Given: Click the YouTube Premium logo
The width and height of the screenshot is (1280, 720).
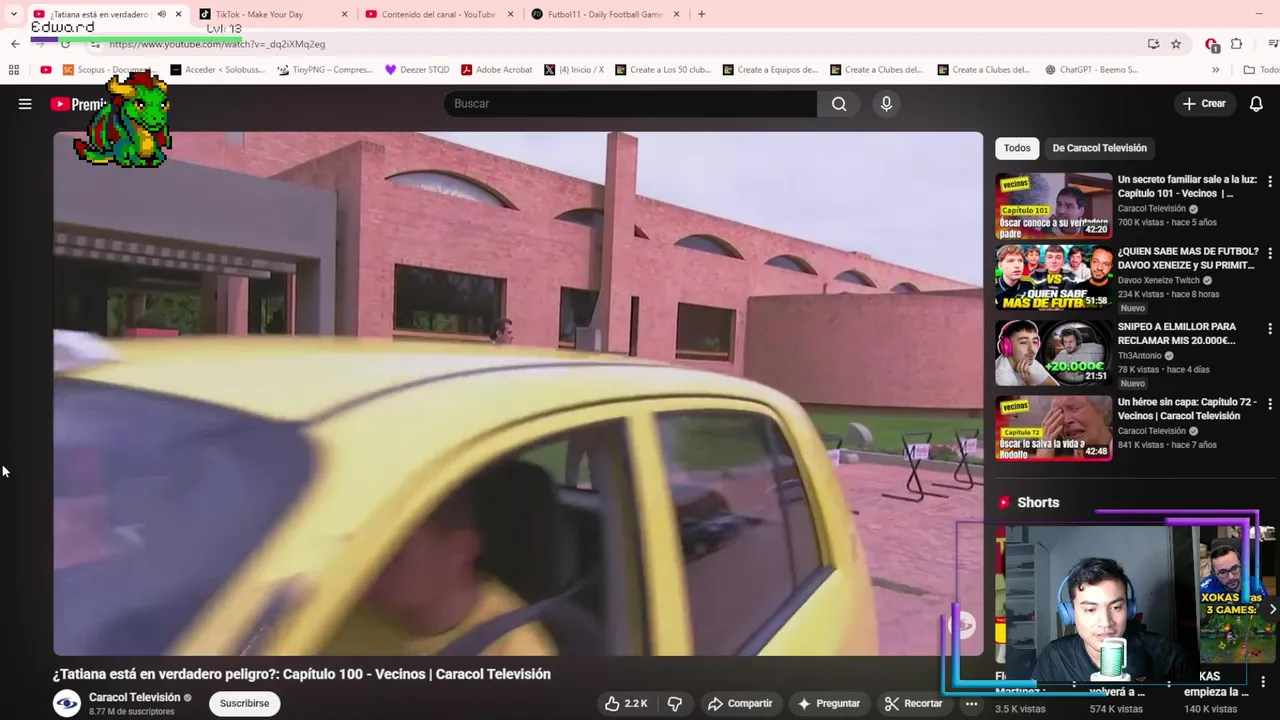Looking at the screenshot, I should [x=78, y=104].
